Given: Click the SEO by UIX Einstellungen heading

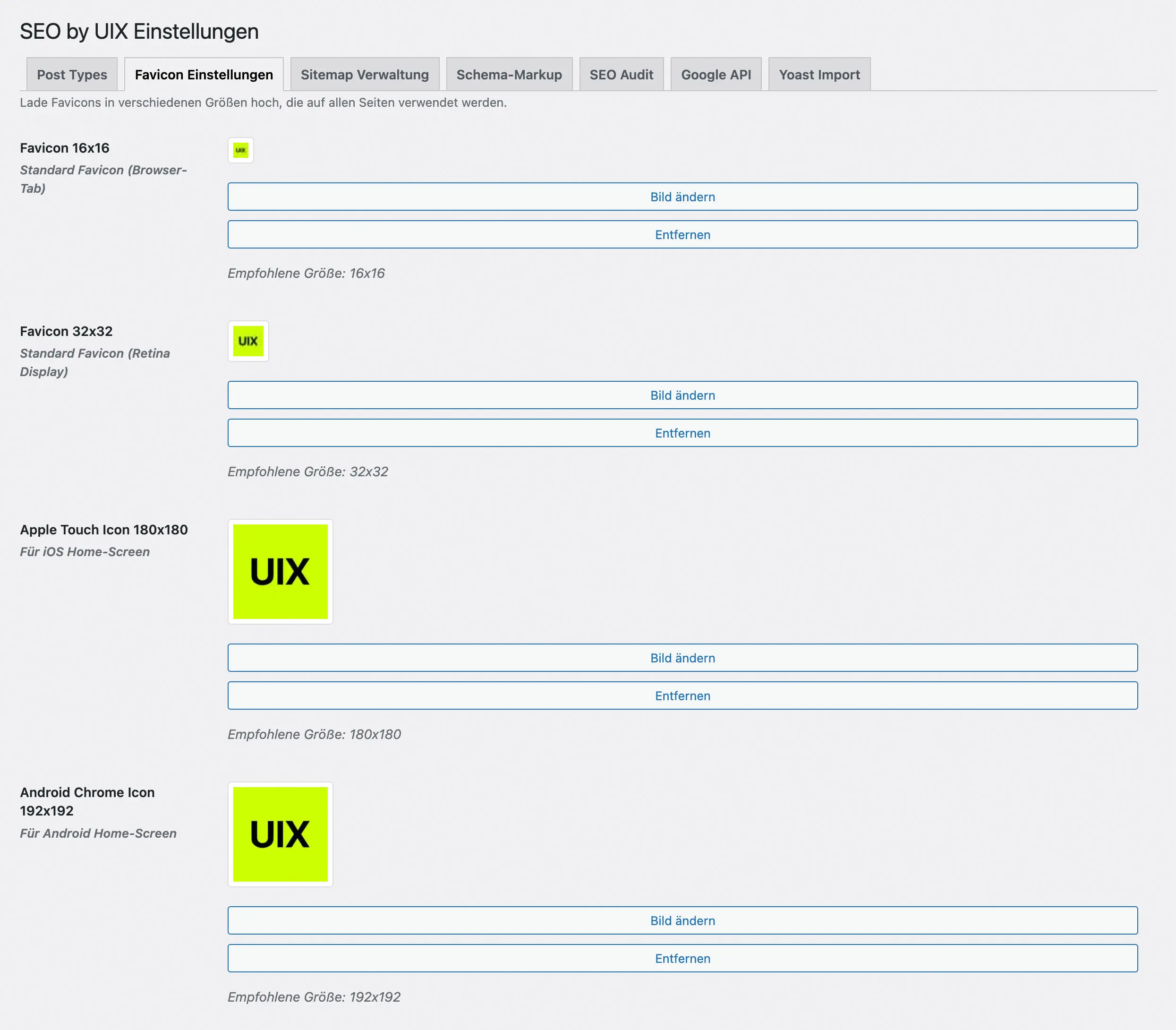Looking at the screenshot, I should 139,31.
